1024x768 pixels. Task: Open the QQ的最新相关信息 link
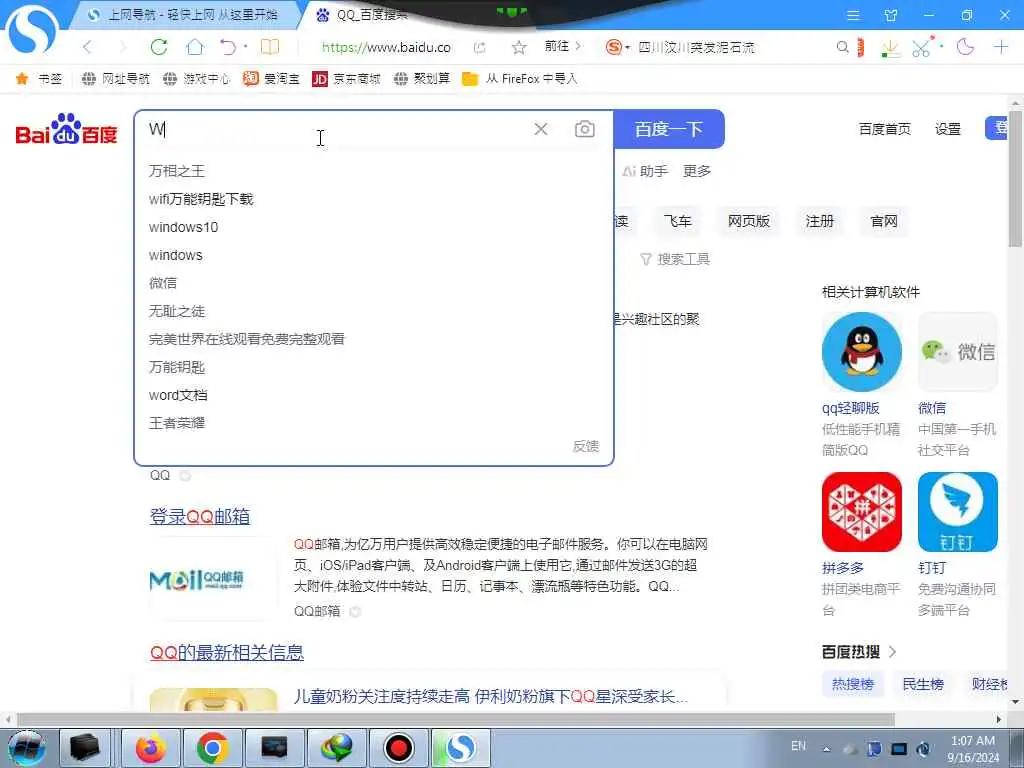[227, 652]
